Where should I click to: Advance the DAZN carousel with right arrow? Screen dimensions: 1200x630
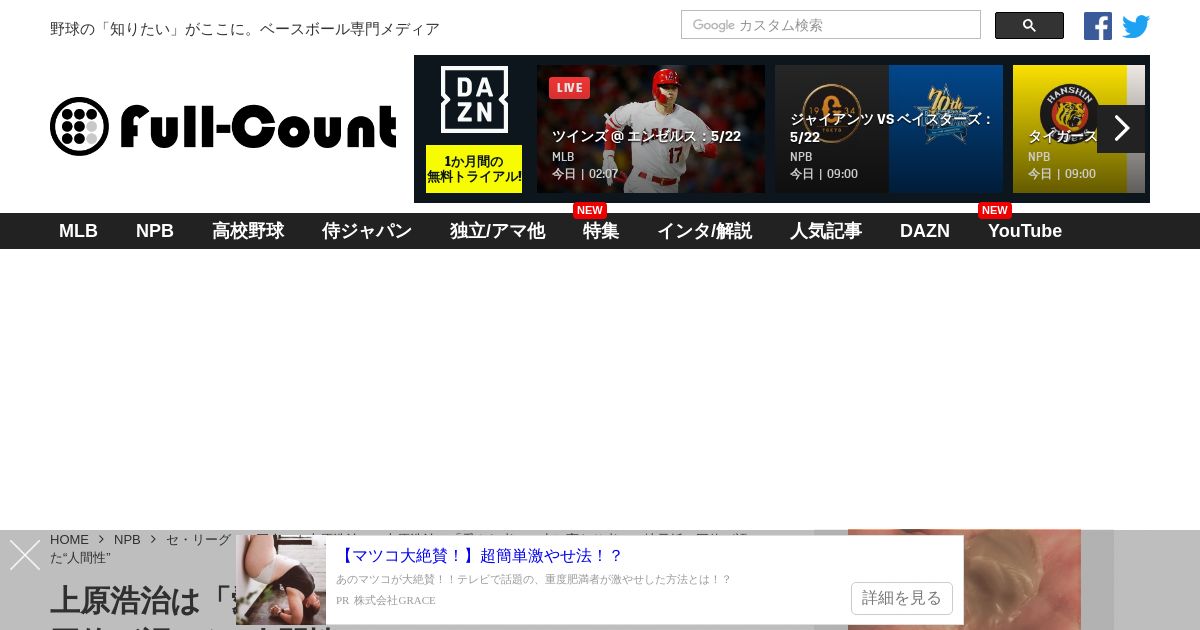point(1121,129)
